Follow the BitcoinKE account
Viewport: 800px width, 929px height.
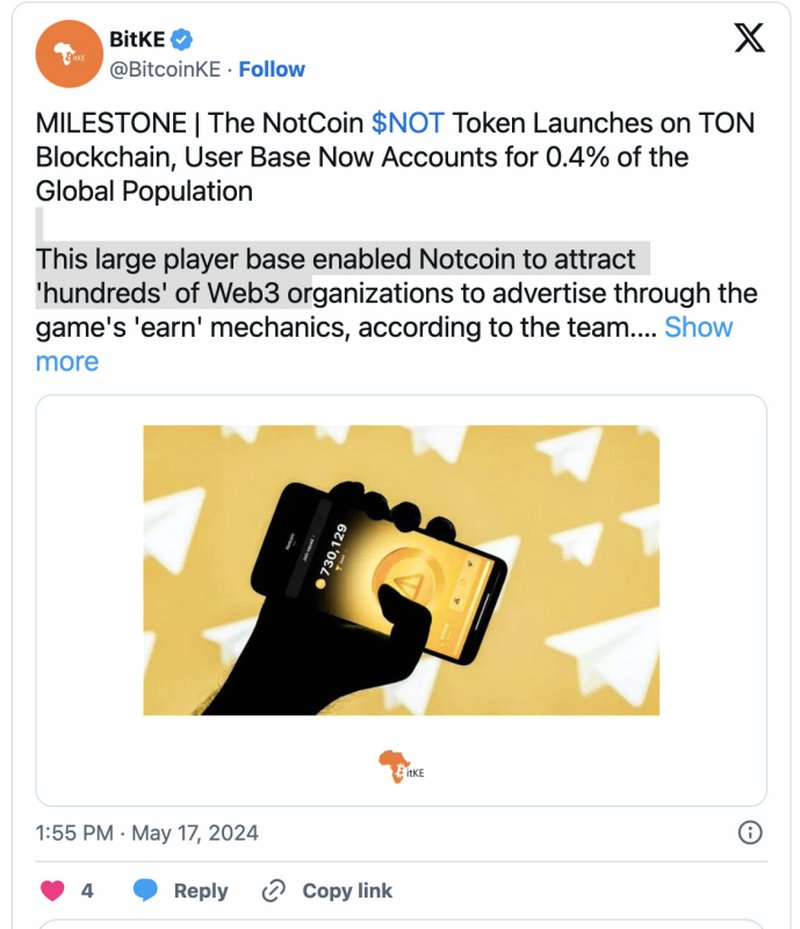(271, 69)
